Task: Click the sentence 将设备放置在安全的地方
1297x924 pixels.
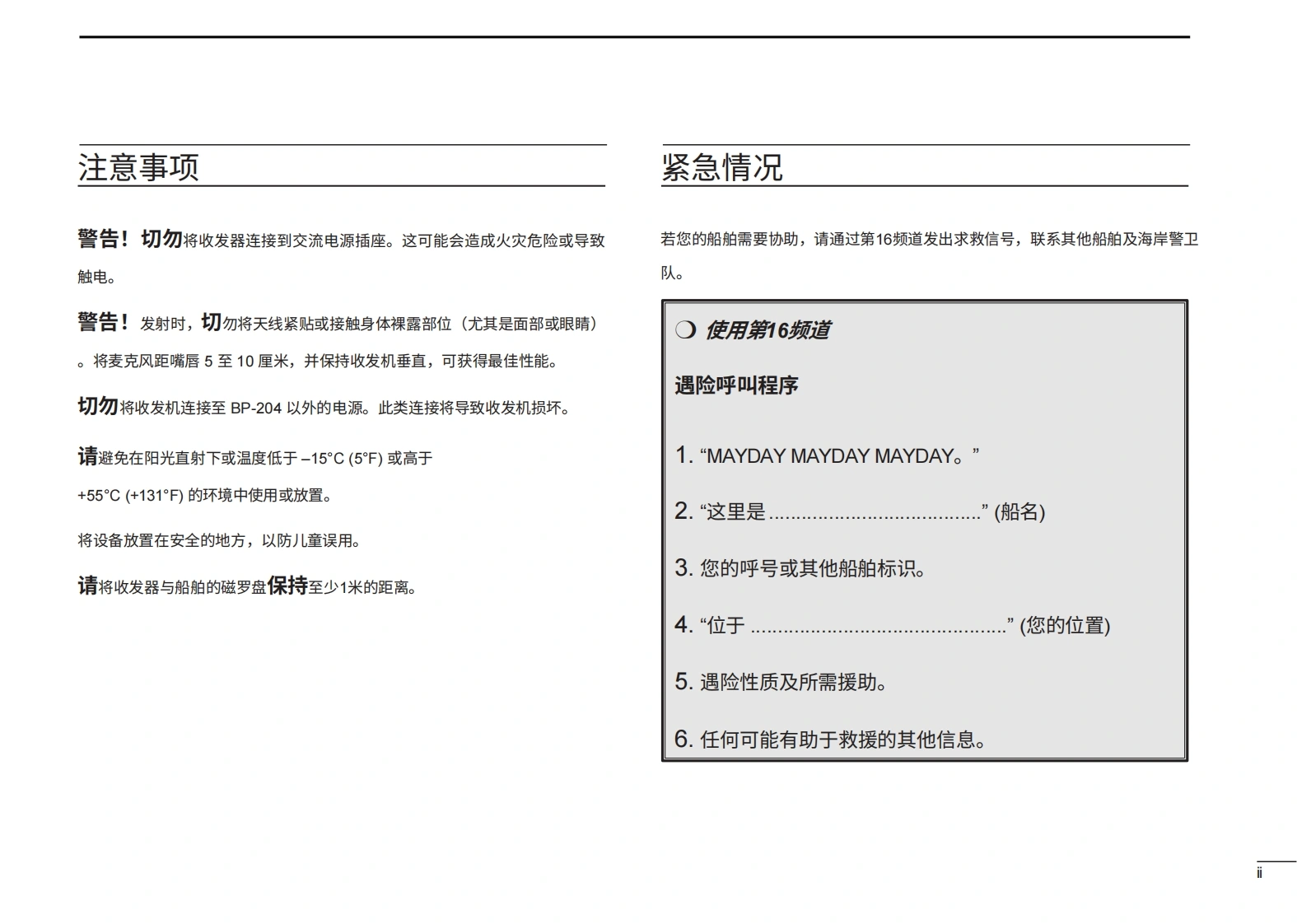Action: tap(219, 541)
